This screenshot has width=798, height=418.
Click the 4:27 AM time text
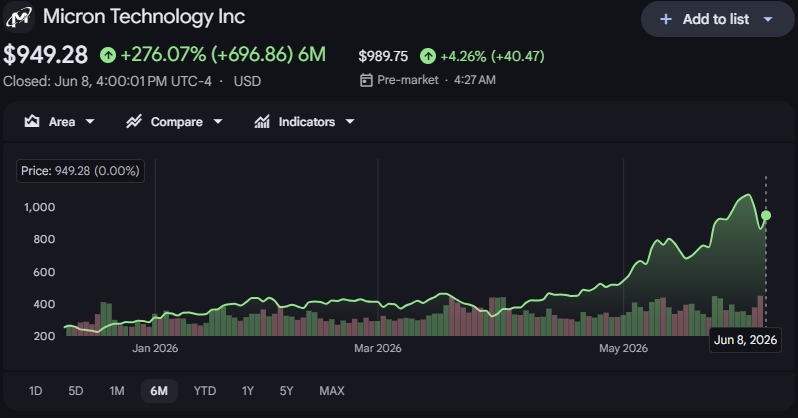[x=474, y=80]
